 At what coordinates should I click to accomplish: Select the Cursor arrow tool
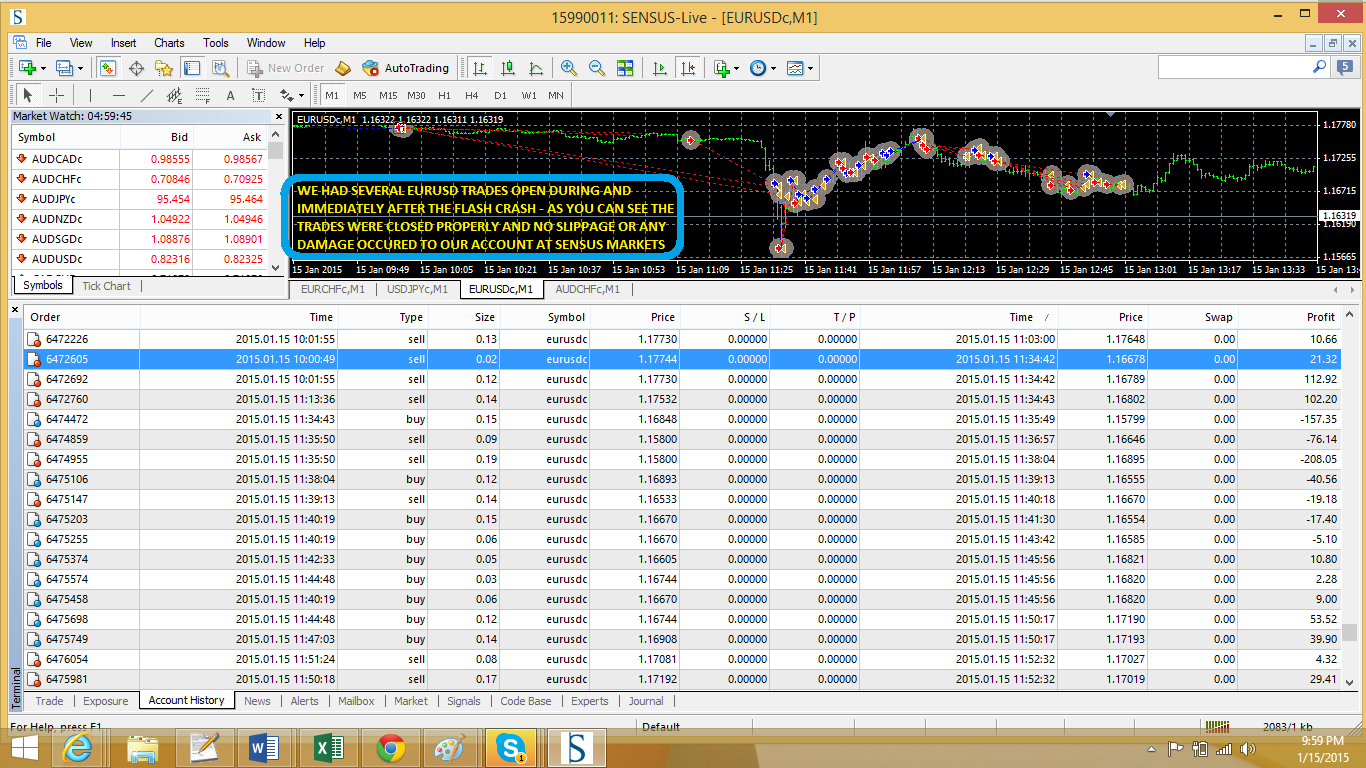tap(28, 95)
